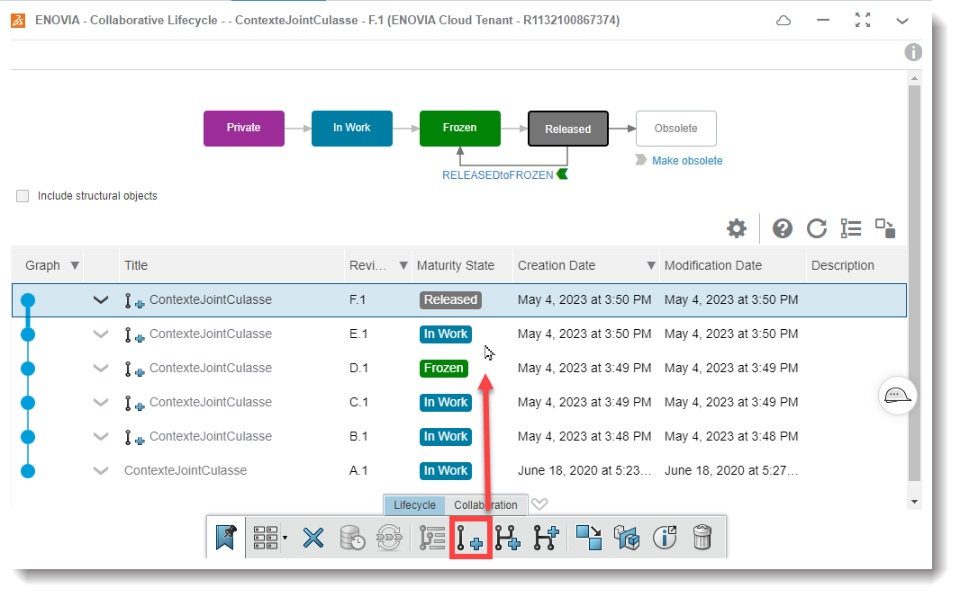The image size is (960, 597).
Task: Click the RELEASEDtoFROZEN transition link
Action: pyautogui.click(x=498, y=175)
